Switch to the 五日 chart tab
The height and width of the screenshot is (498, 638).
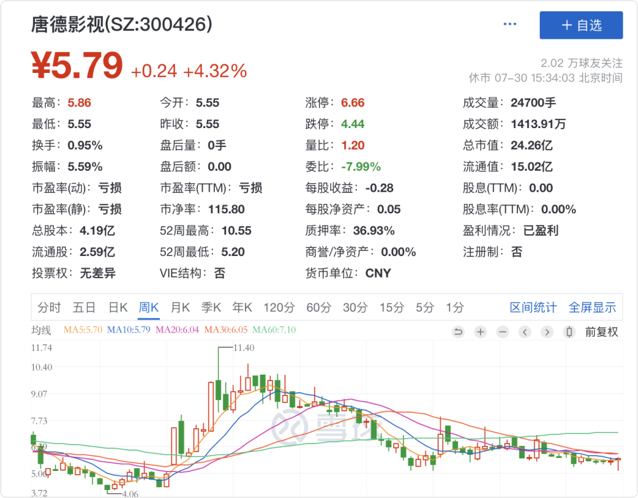[84, 308]
